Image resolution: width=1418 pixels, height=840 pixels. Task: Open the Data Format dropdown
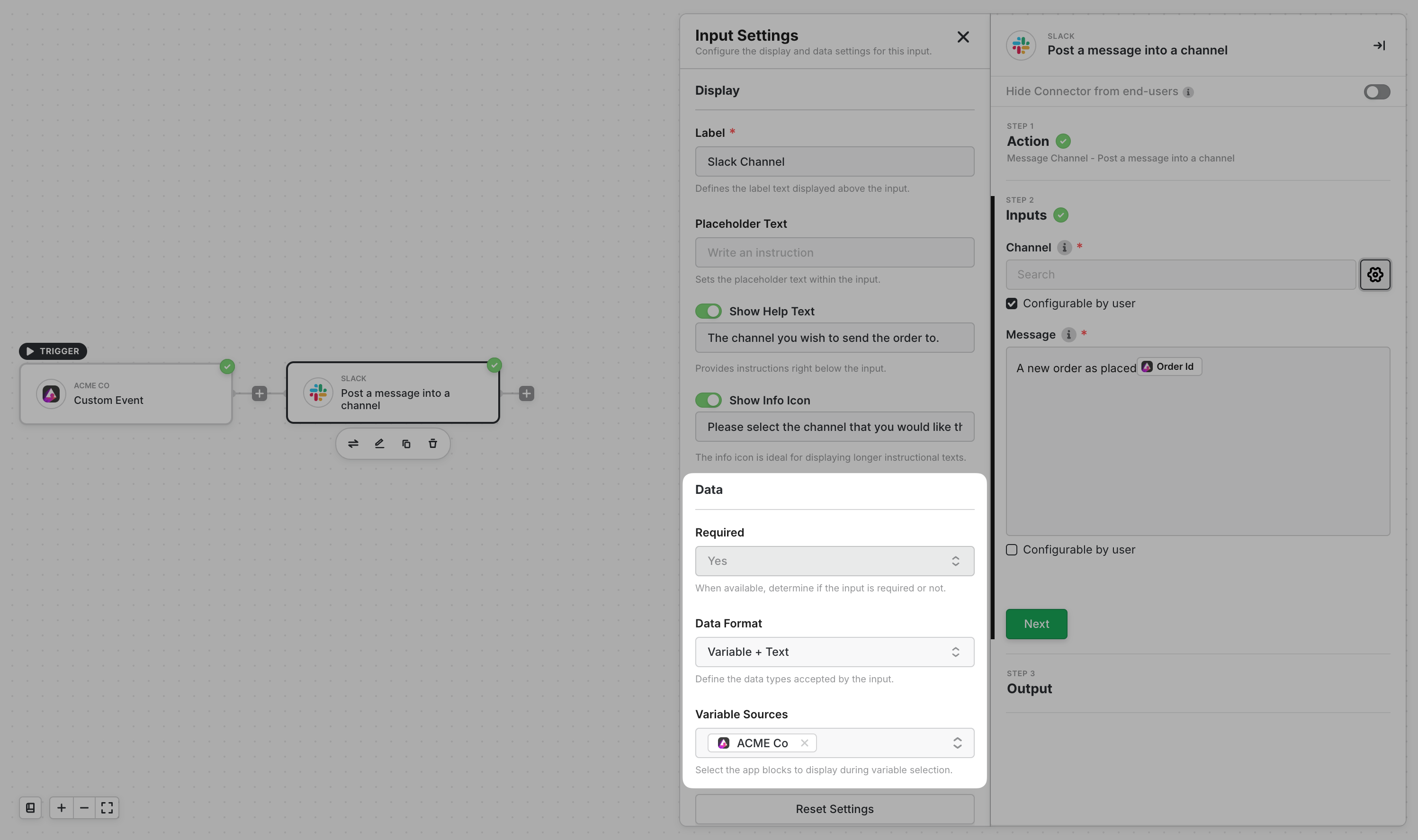point(834,652)
